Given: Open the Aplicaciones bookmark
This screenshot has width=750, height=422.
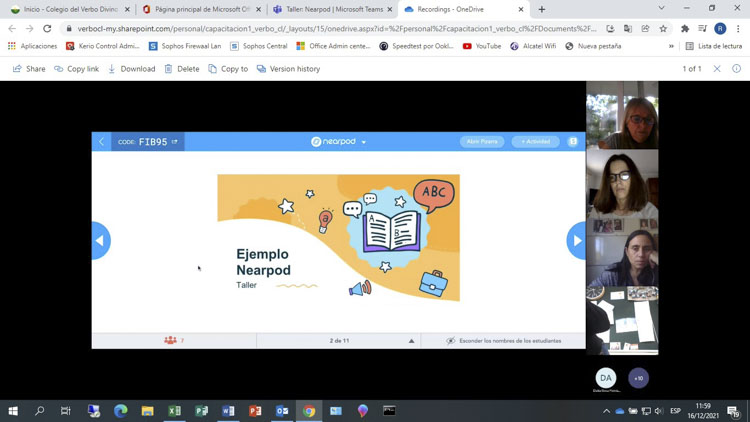Looking at the screenshot, I should [33, 46].
